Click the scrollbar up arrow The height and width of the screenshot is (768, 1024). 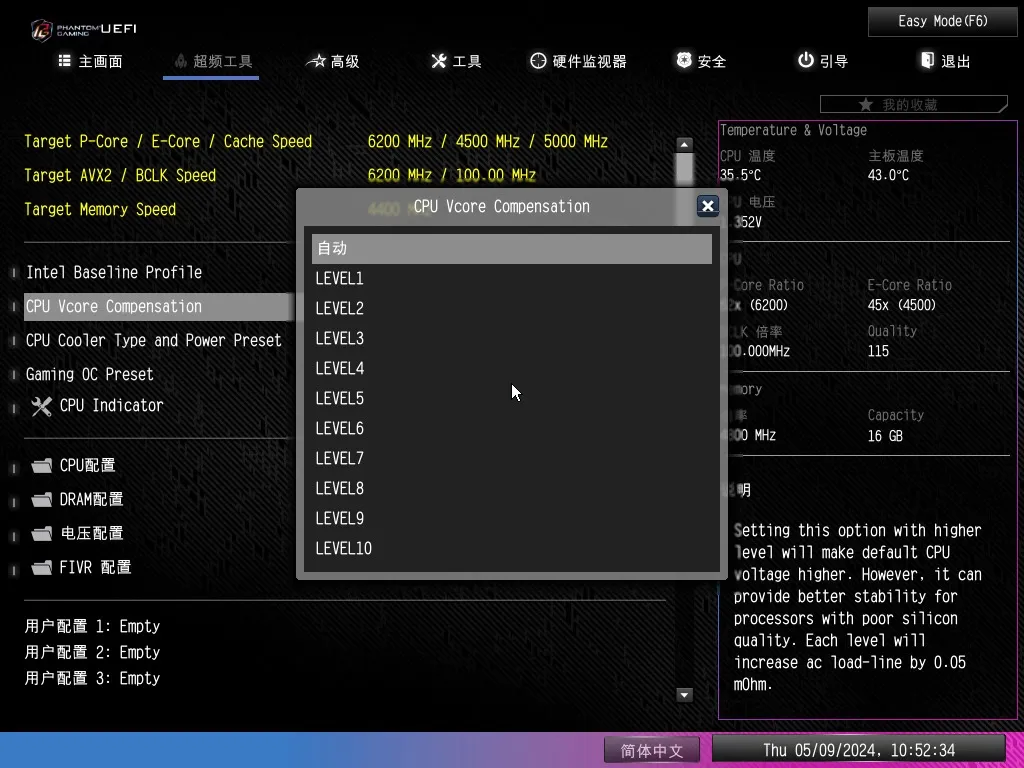click(x=684, y=144)
